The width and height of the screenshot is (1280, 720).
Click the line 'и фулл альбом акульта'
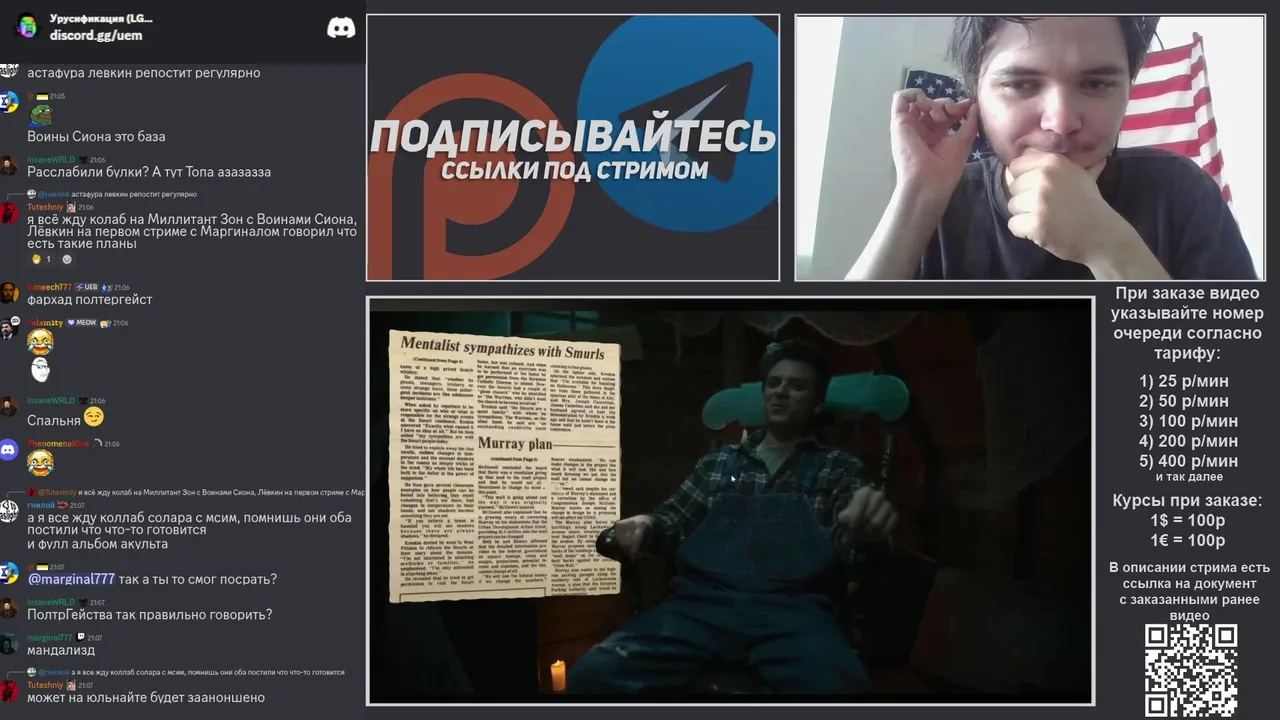(x=97, y=544)
